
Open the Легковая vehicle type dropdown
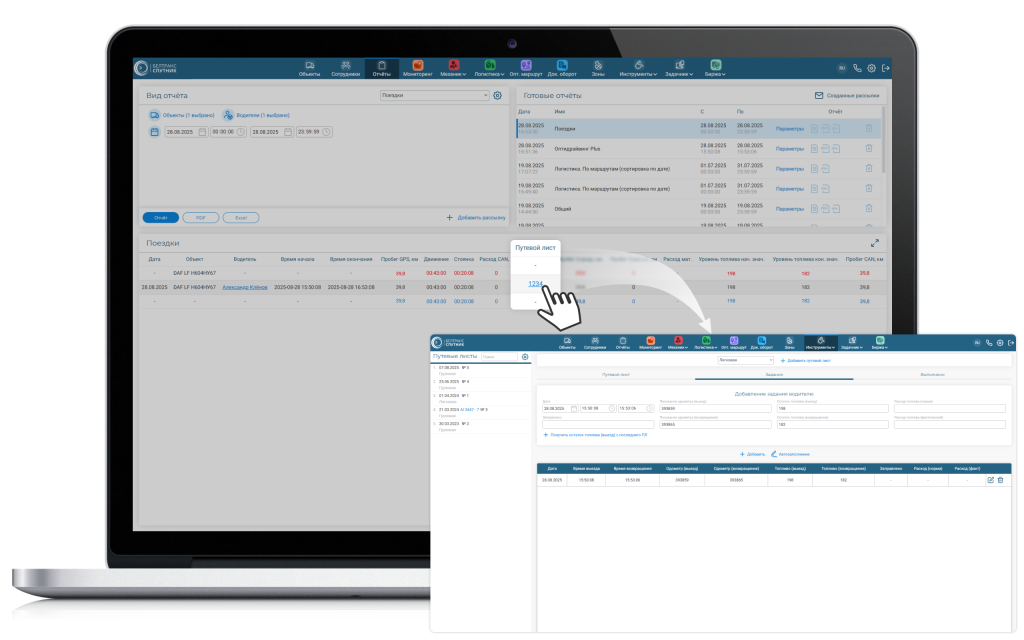point(745,359)
